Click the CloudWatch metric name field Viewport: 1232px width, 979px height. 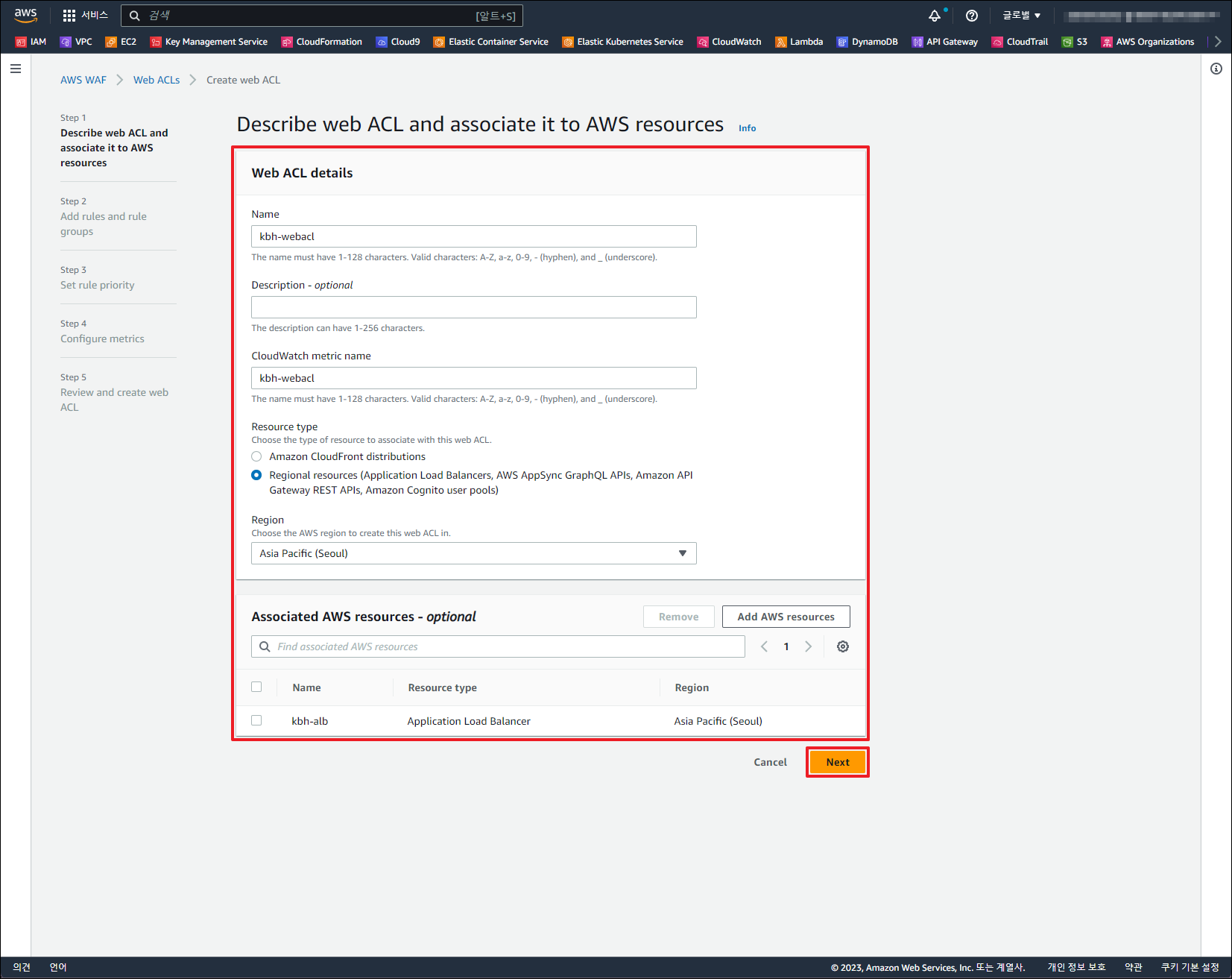[x=474, y=378]
